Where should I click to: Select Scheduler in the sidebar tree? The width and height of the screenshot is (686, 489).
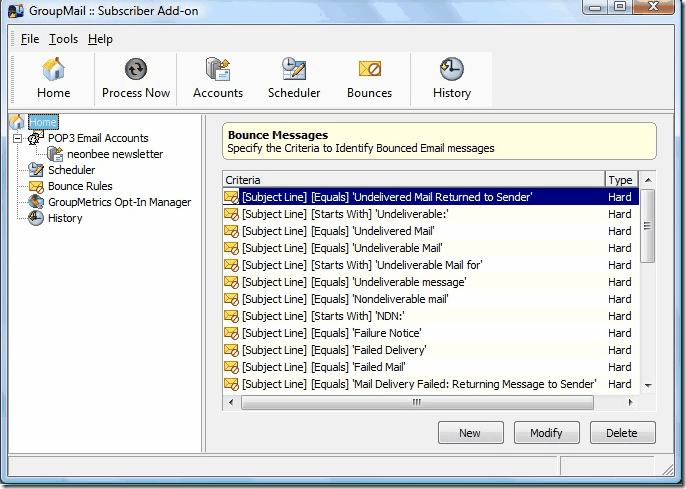71,170
